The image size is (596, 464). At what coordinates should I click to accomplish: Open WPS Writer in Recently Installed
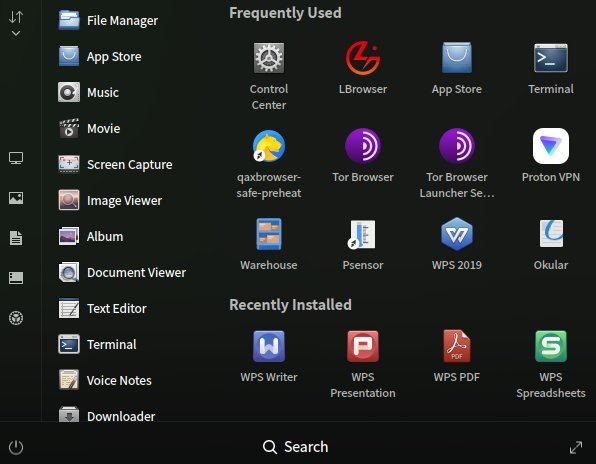tap(269, 346)
